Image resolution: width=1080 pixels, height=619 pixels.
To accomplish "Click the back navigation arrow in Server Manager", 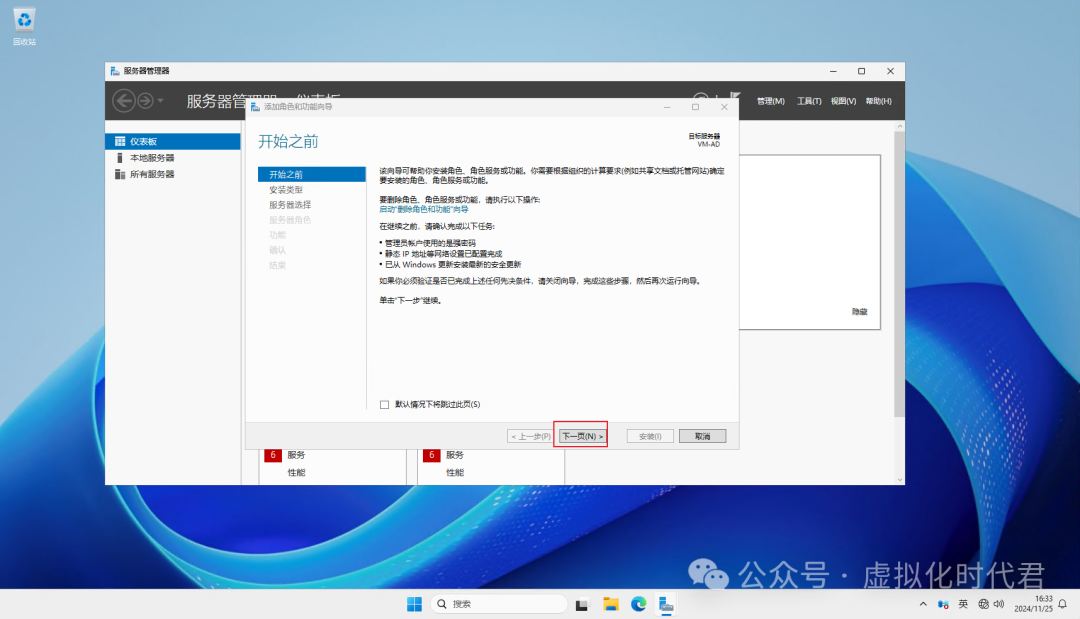I will tap(124, 101).
